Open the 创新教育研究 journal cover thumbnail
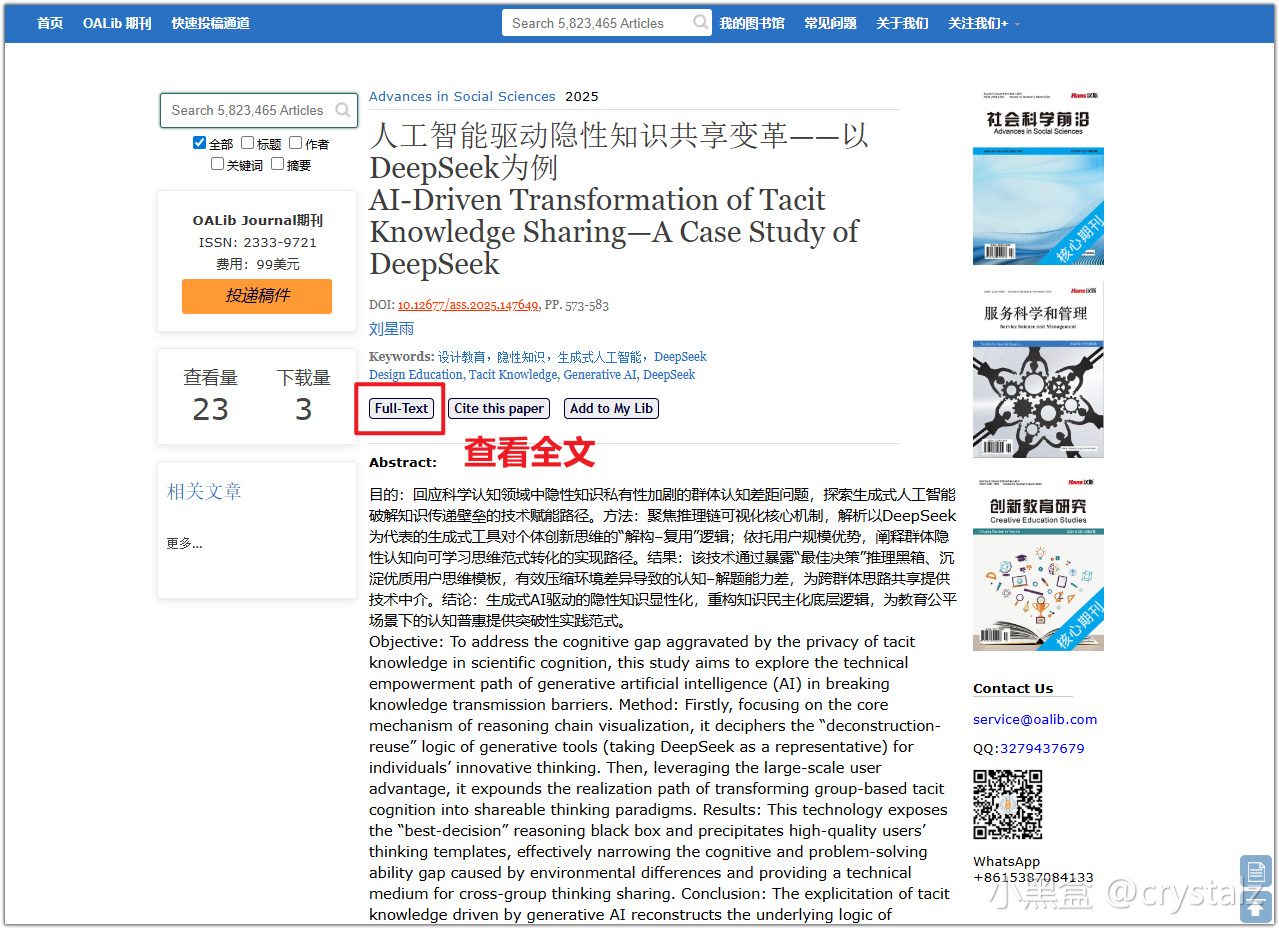 [x=1038, y=564]
